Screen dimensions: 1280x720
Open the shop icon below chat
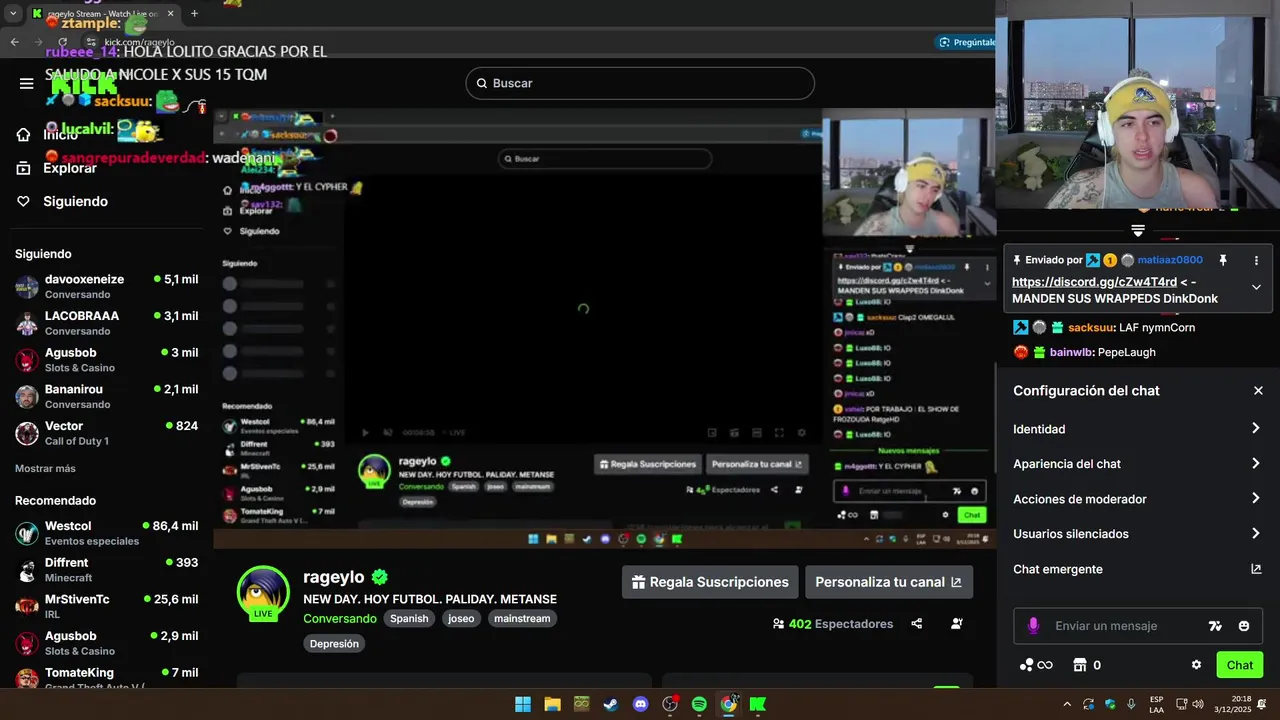click(x=1079, y=665)
